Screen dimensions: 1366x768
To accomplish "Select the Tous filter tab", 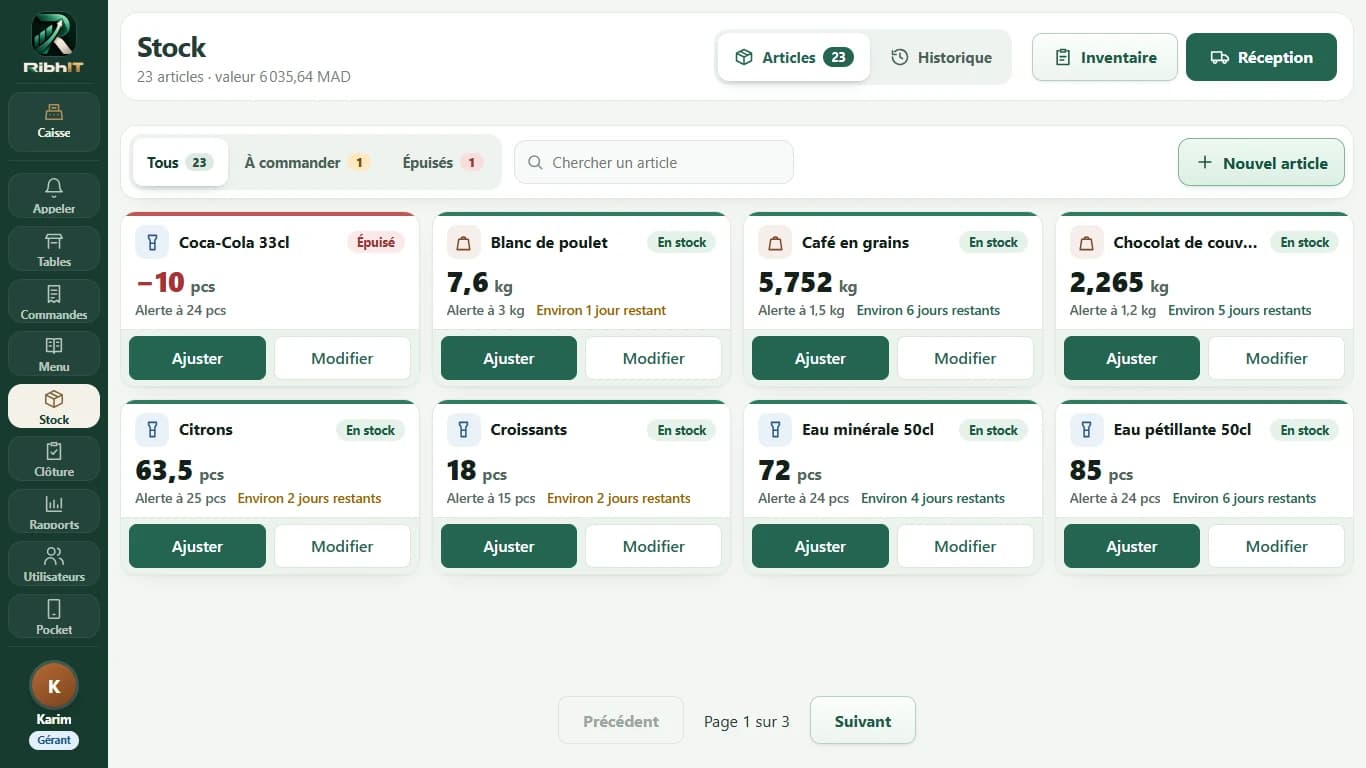I will 180,162.
